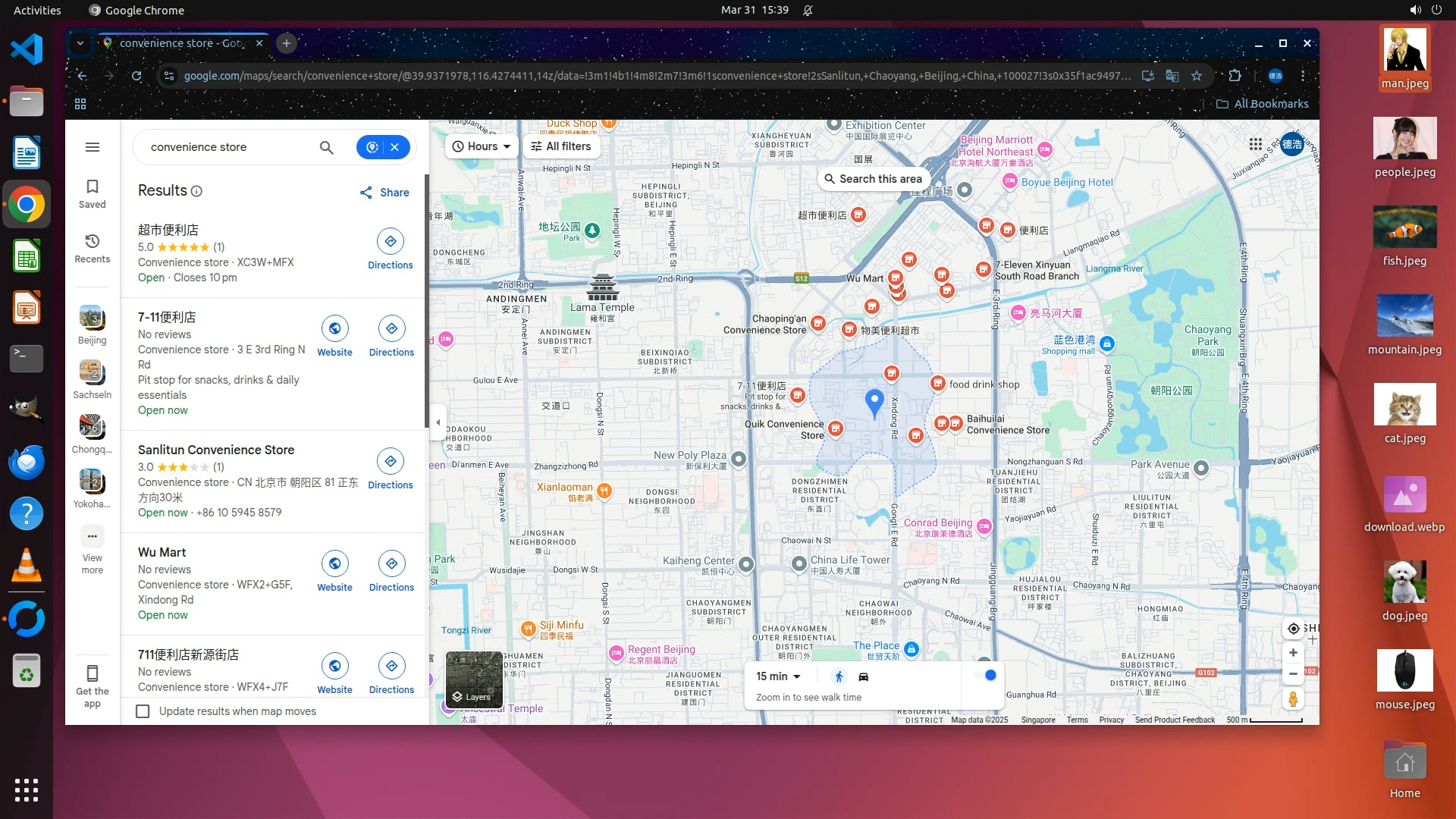Select the driving travel mode icon
Screen dimensions: 1456x819
[x=864, y=676]
